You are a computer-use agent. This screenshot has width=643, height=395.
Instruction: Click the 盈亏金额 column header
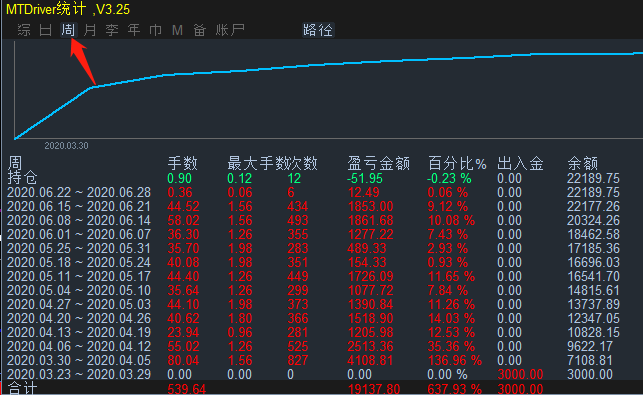tap(378, 164)
